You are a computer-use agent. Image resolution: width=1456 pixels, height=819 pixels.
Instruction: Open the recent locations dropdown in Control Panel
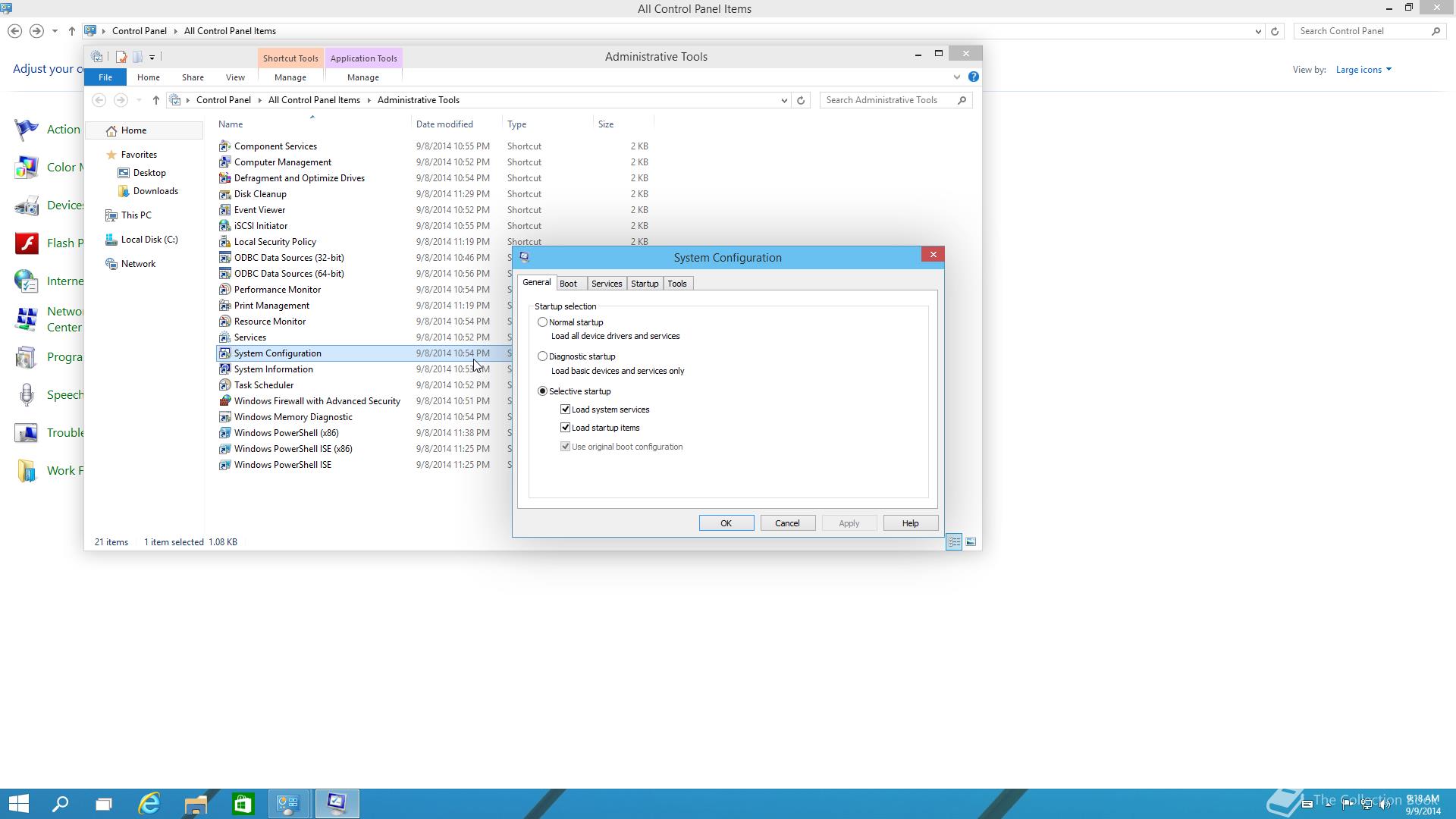tap(55, 31)
